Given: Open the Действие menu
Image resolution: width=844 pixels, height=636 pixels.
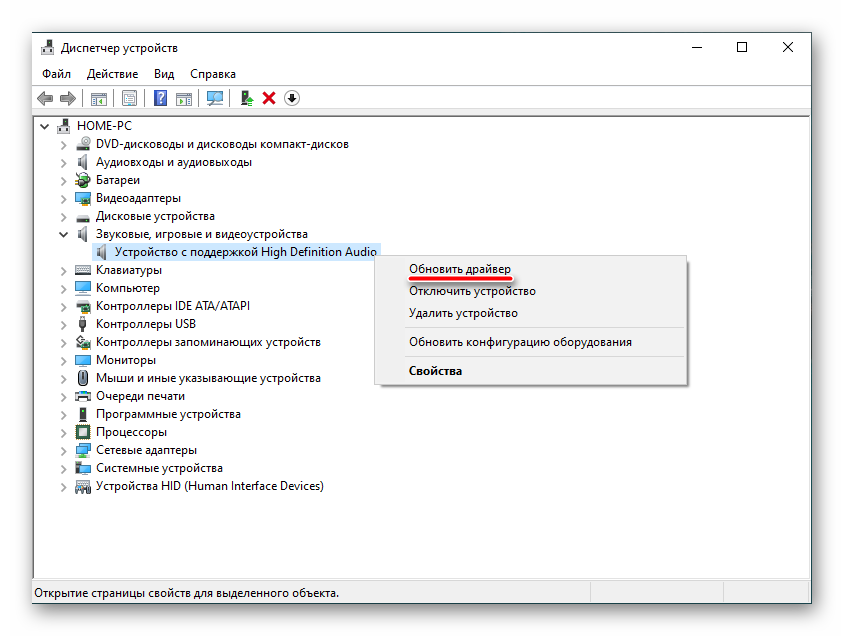Looking at the screenshot, I should click(112, 74).
